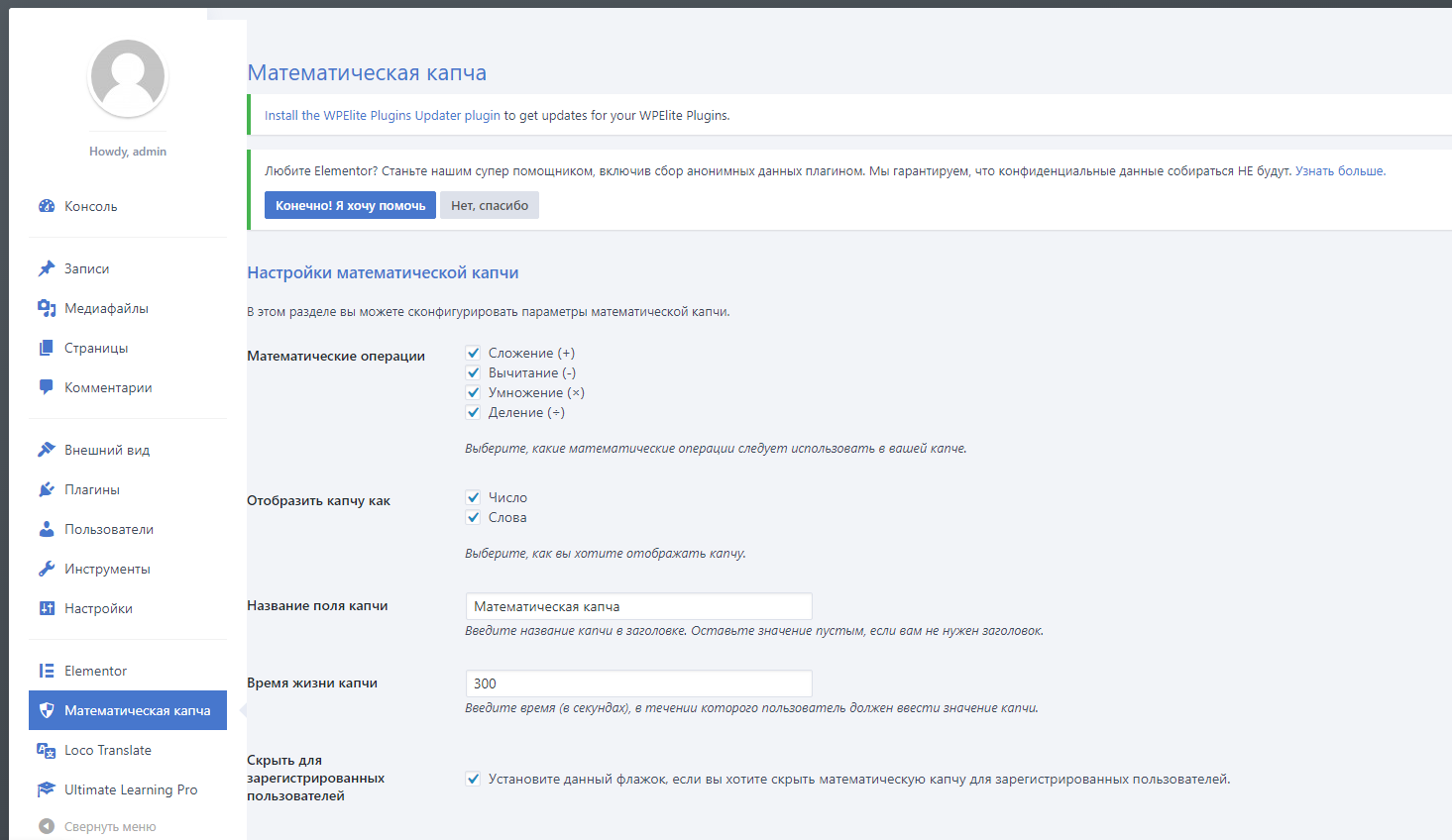
Task: Click the Плагины plug icon
Action: coord(47,489)
